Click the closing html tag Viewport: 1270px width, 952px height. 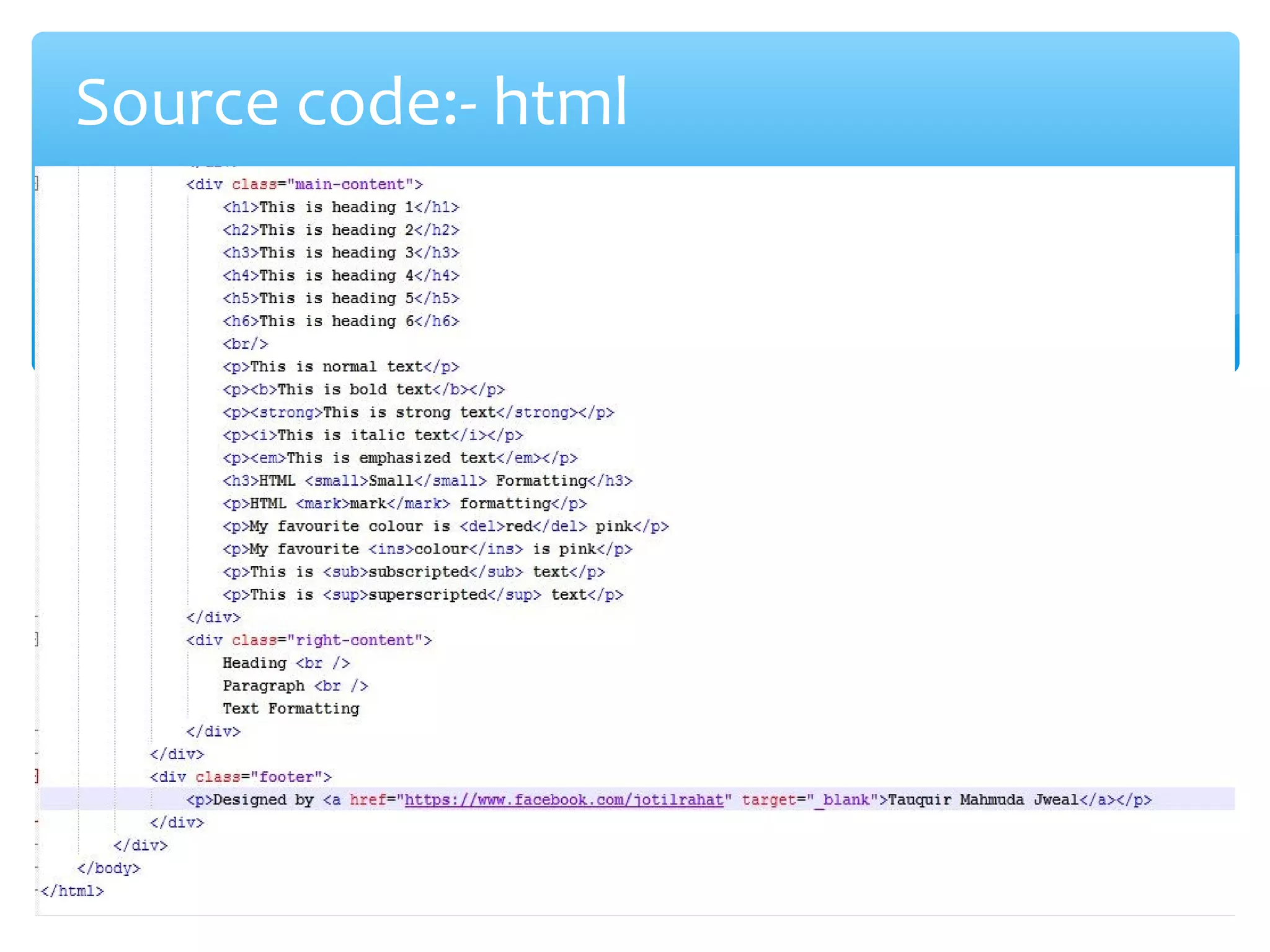tap(72, 891)
